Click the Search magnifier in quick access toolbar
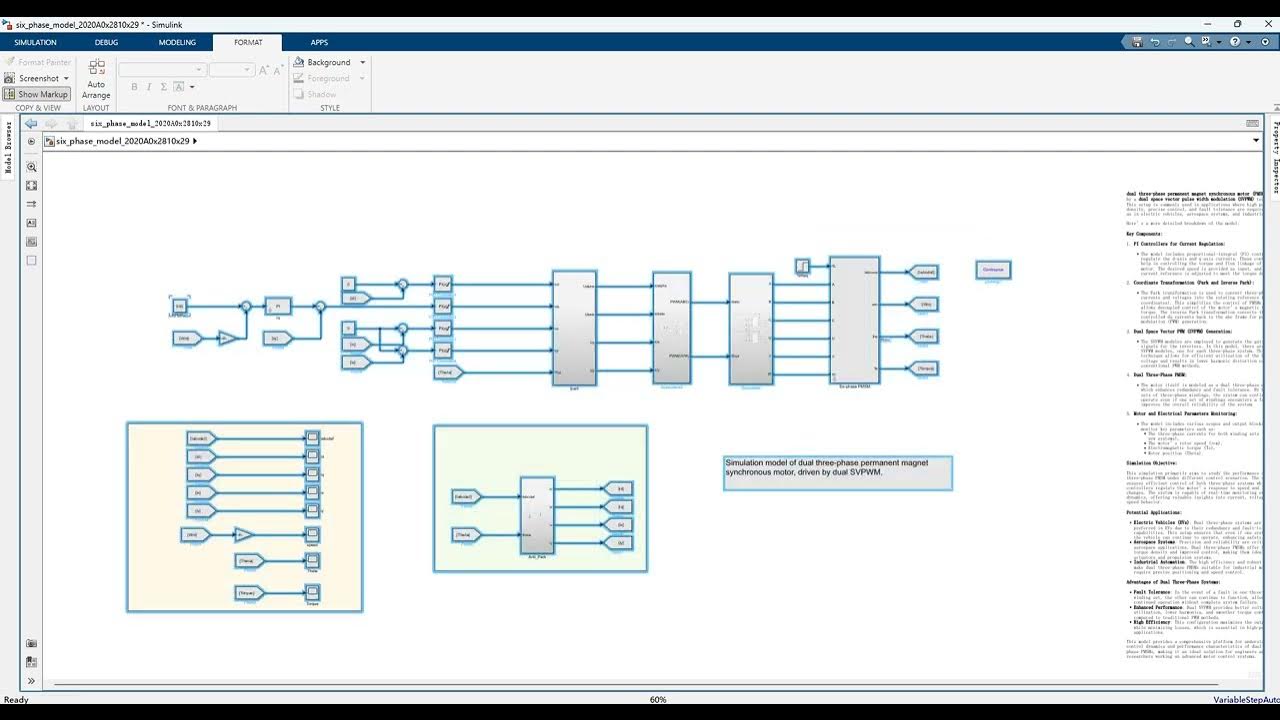This screenshot has width=1280, height=720. tap(1189, 42)
